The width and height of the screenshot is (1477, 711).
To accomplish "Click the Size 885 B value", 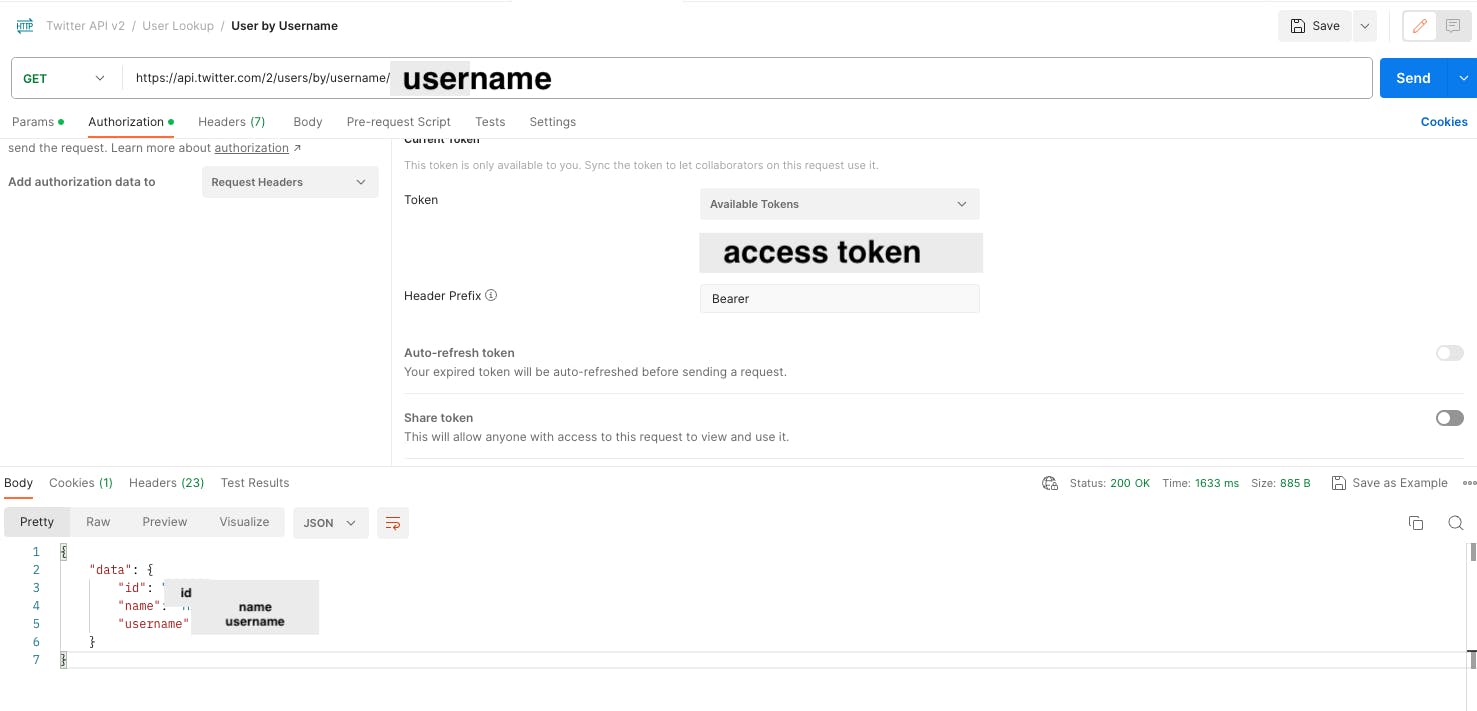I will pos(1295,483).
